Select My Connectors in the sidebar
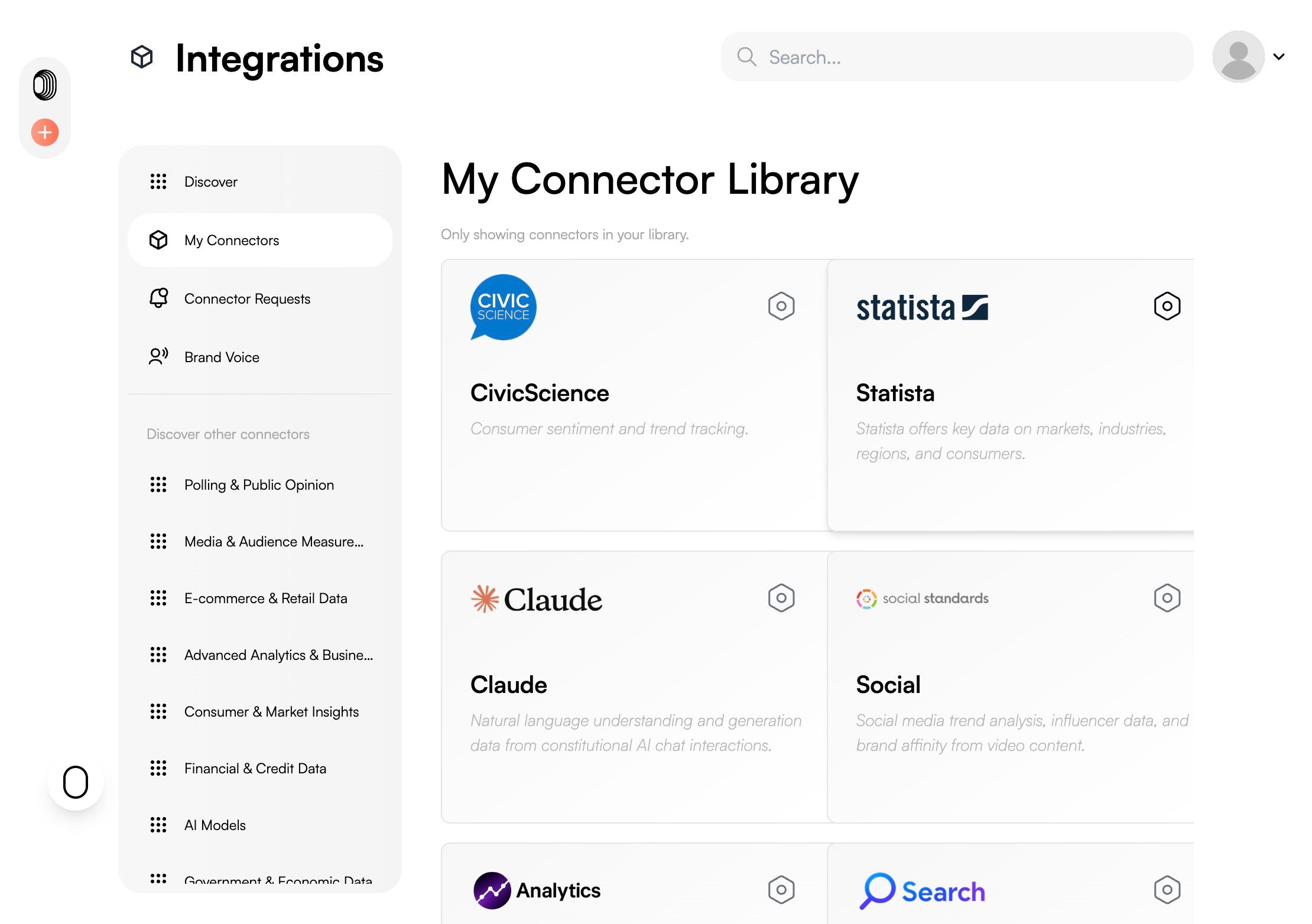The image size is (1312, 924). click(231, 240)
